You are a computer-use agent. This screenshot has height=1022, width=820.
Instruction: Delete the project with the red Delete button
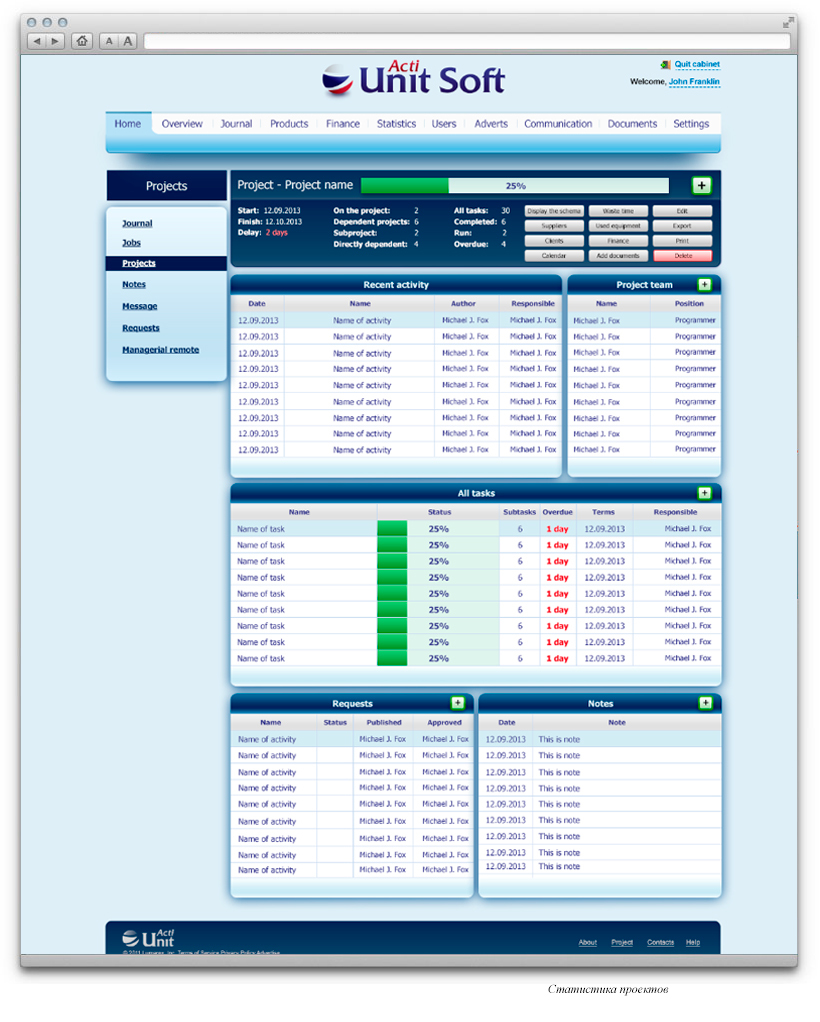pyautogui.click(x=682, y=256)
